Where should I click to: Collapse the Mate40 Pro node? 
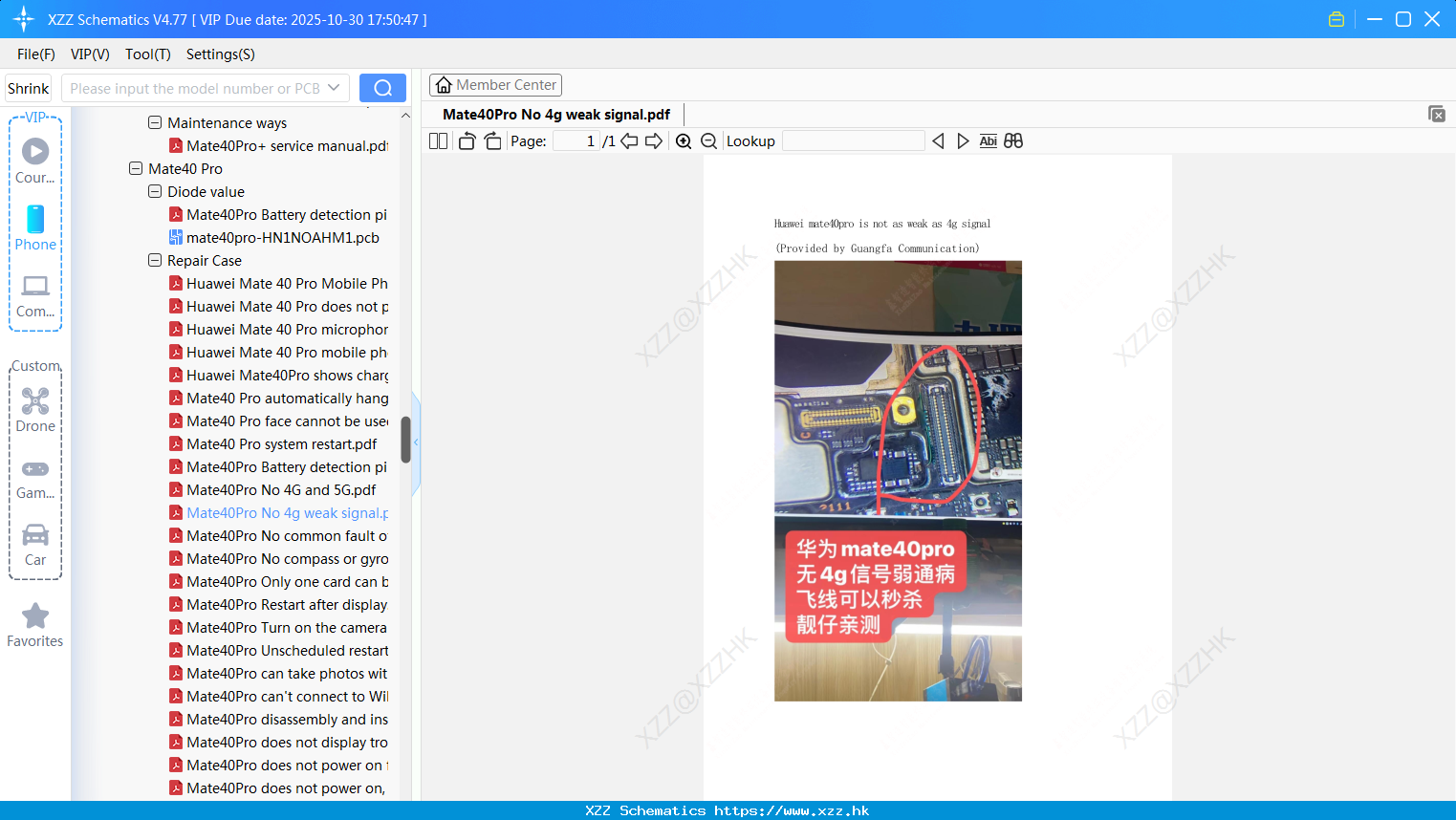pos(136,169)
